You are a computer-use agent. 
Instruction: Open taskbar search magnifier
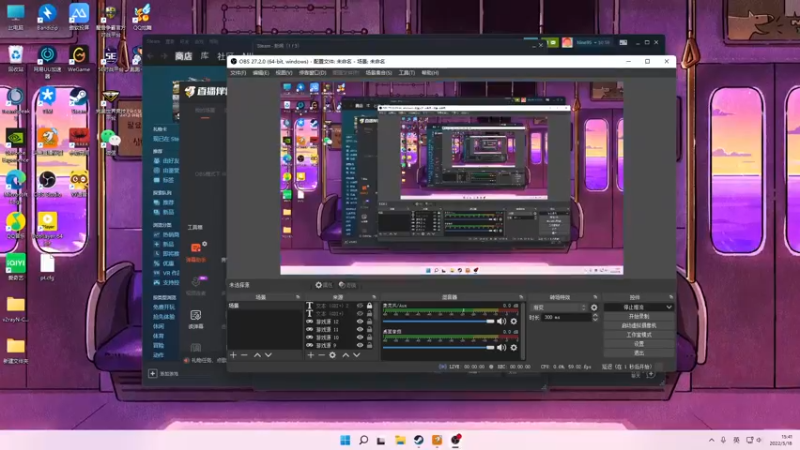pyautogui.click(x=363, y=440)
